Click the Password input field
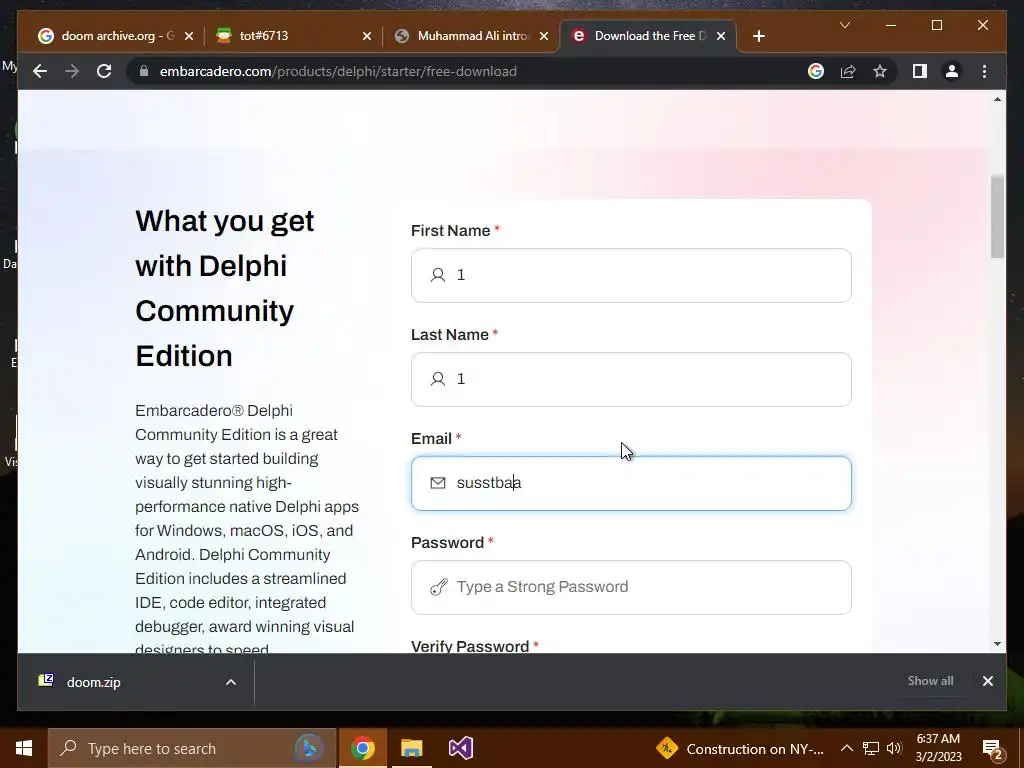Viewport: 1024px width, 768px height. 631,587
